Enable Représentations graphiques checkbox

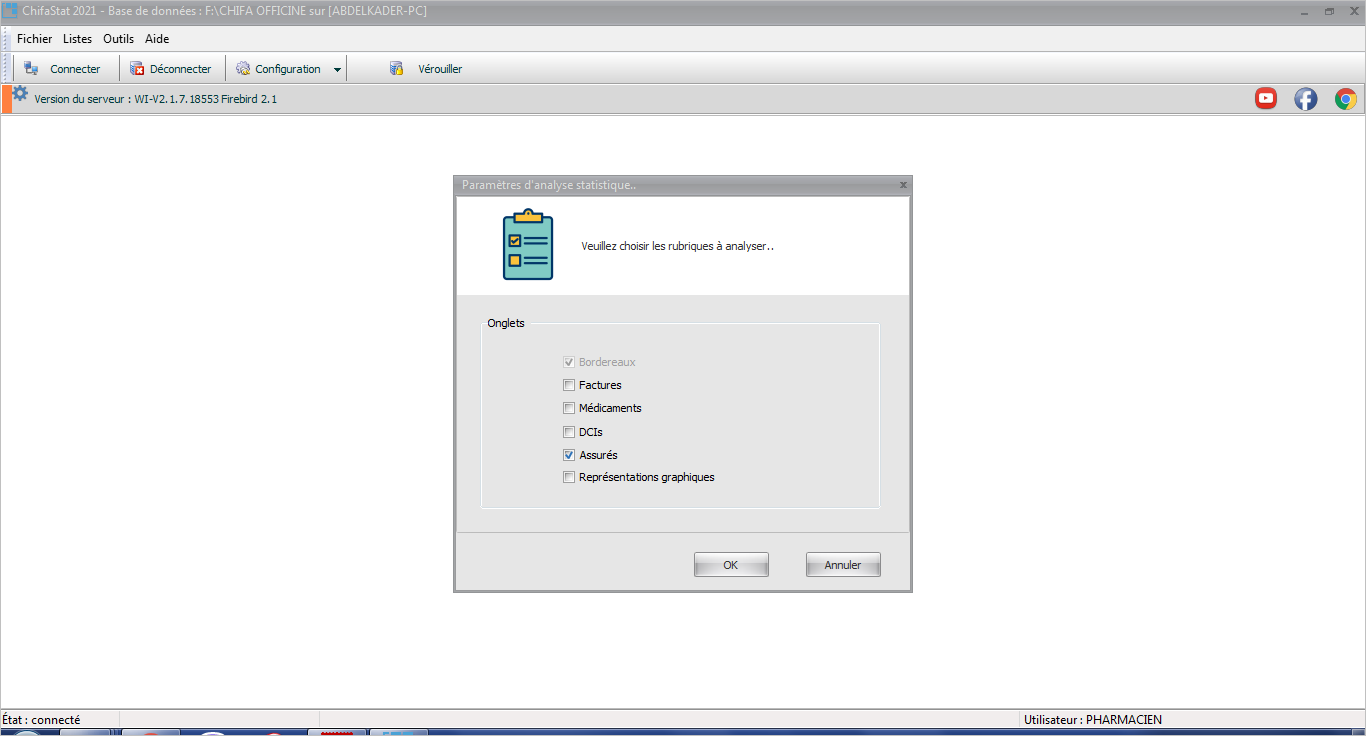click(x=569, y=477)
